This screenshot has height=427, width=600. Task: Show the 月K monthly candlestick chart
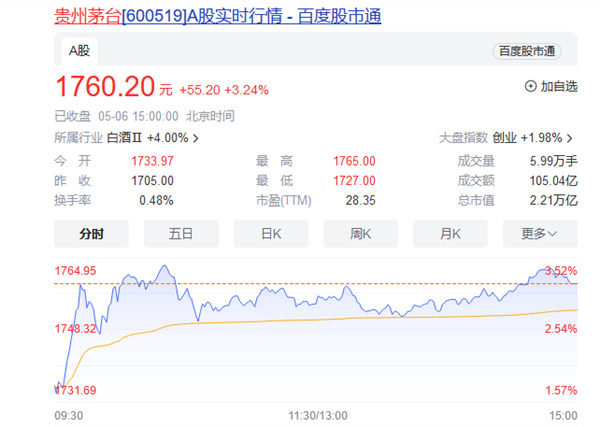(451, 234)
